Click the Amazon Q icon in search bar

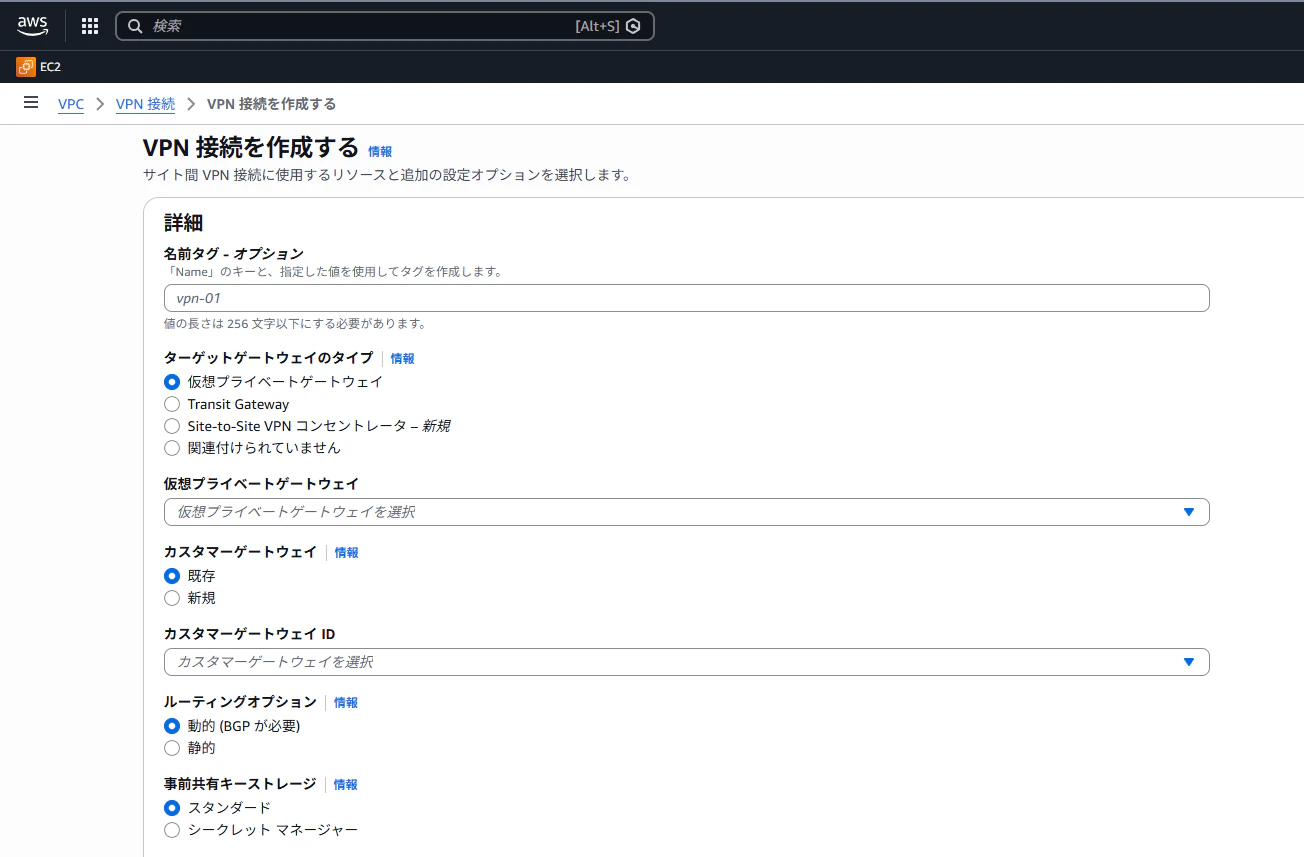click(x=633, y=26)
